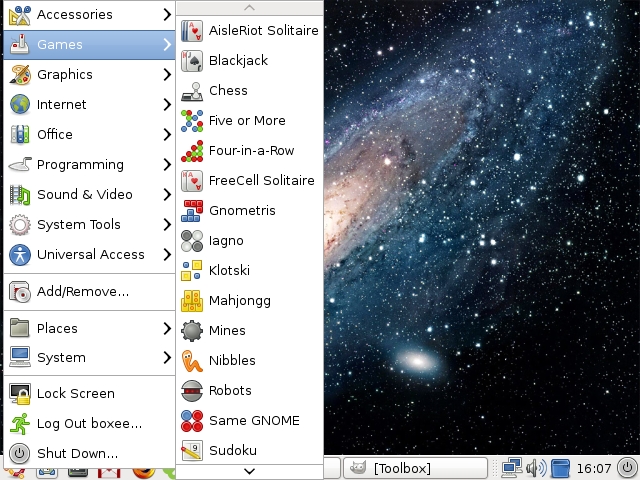
Task: Expand the Internet submenu arrow
Action: click(x=167, y=104)
